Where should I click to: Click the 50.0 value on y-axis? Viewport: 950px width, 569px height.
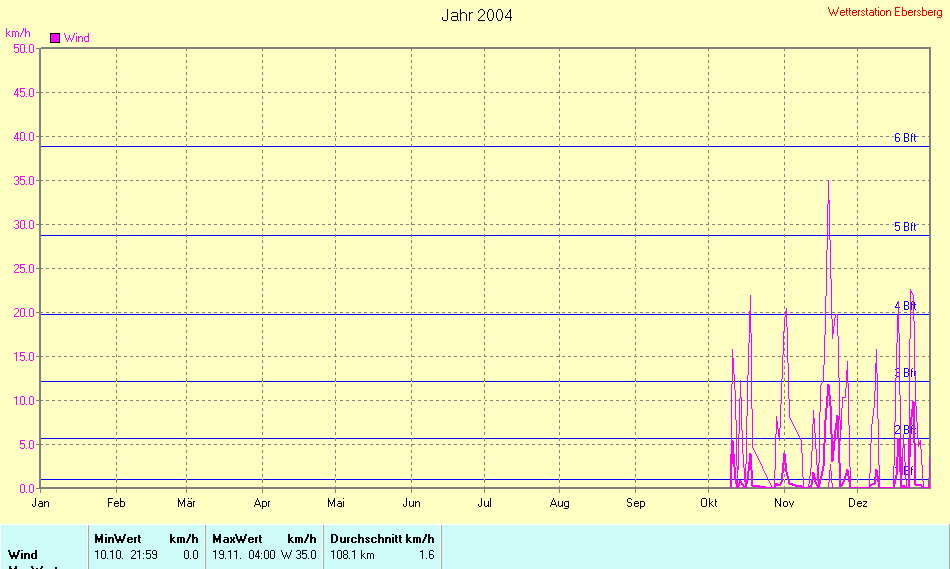coord(20,48)
